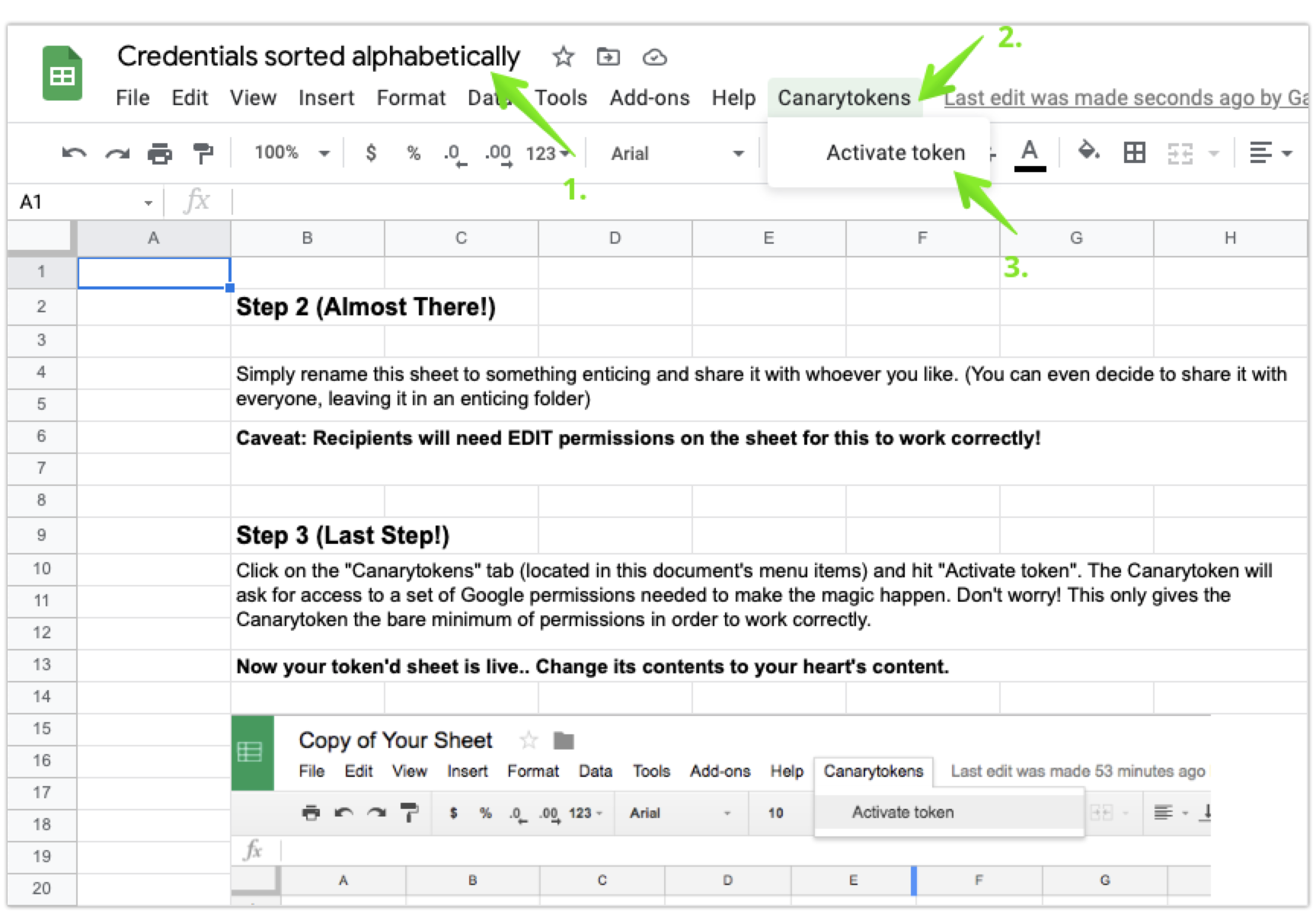1316x914 pixels.
Task: Select row 14 header
Action: 41,696
